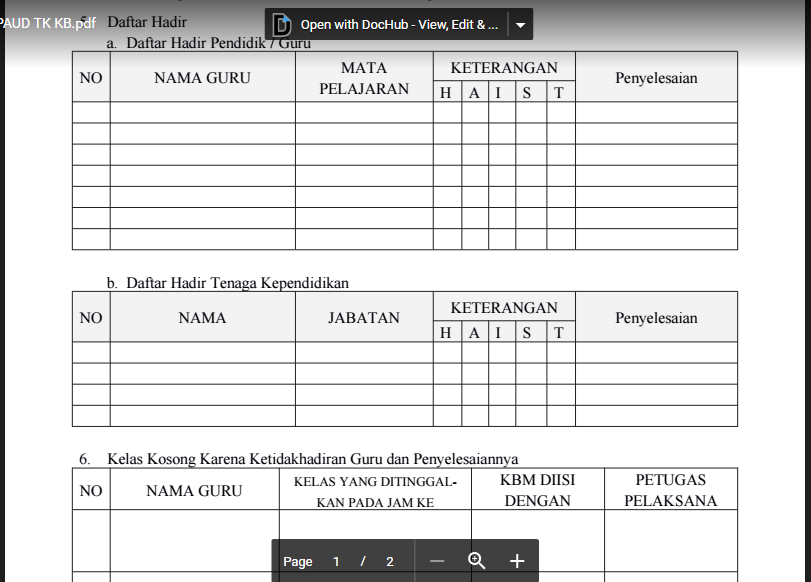The image size is (811, 582).
Task: Zoom out with the minus icon
Action: click(437, 561)
